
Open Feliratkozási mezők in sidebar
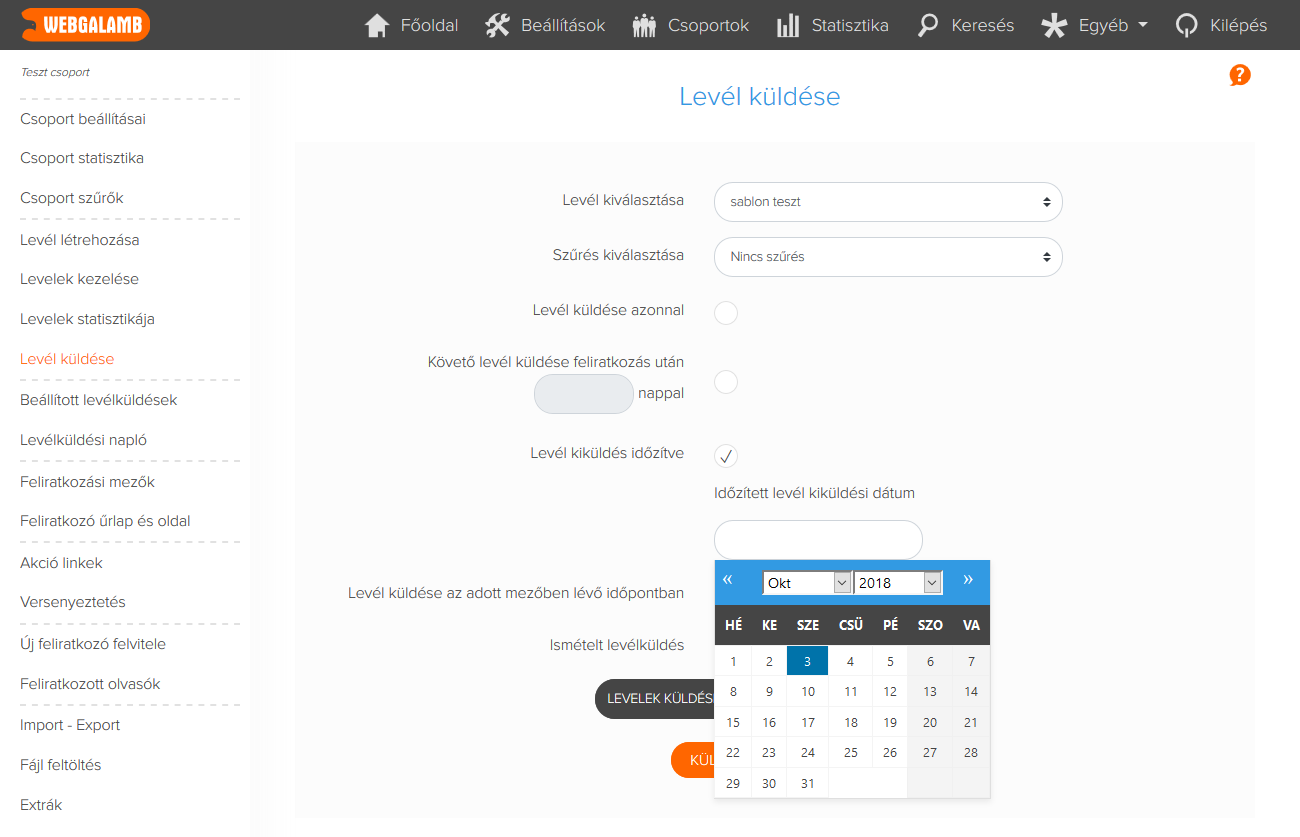(87, 482)
